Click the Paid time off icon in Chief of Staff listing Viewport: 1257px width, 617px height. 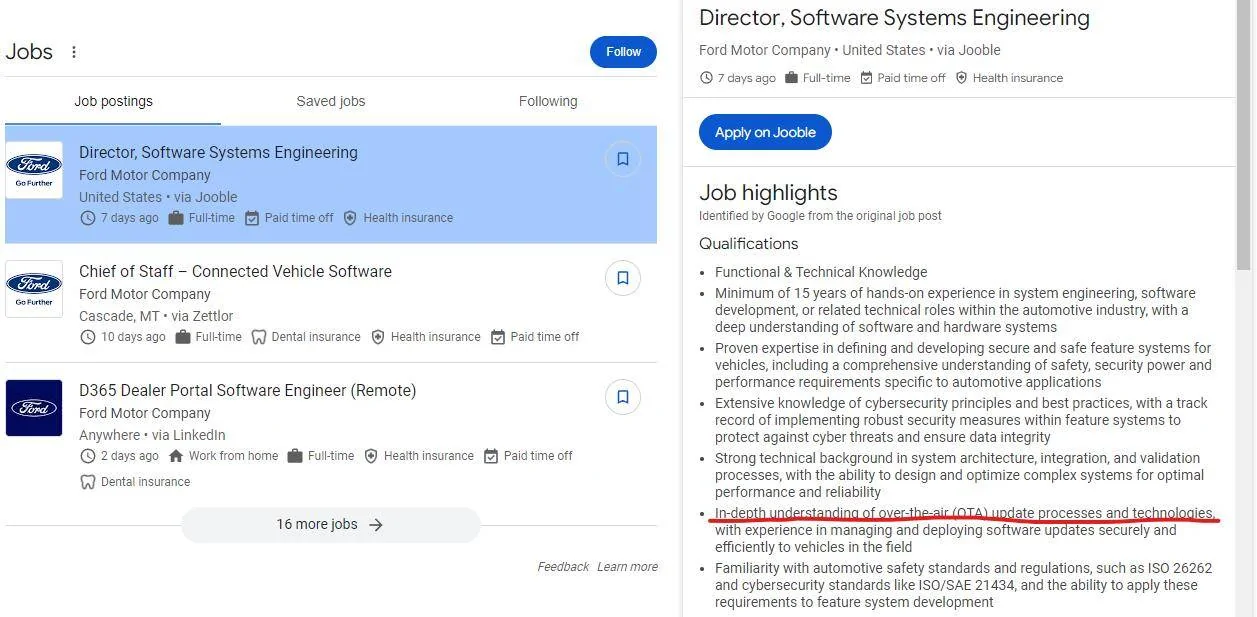pyautogui.click(x=498, y=337)
